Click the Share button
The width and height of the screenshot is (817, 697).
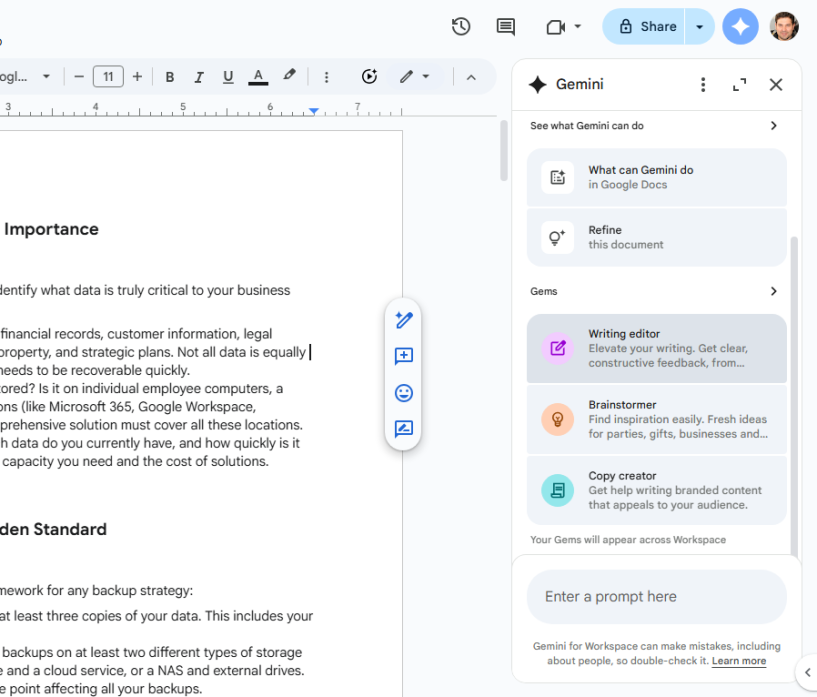(x=643, y=27)
